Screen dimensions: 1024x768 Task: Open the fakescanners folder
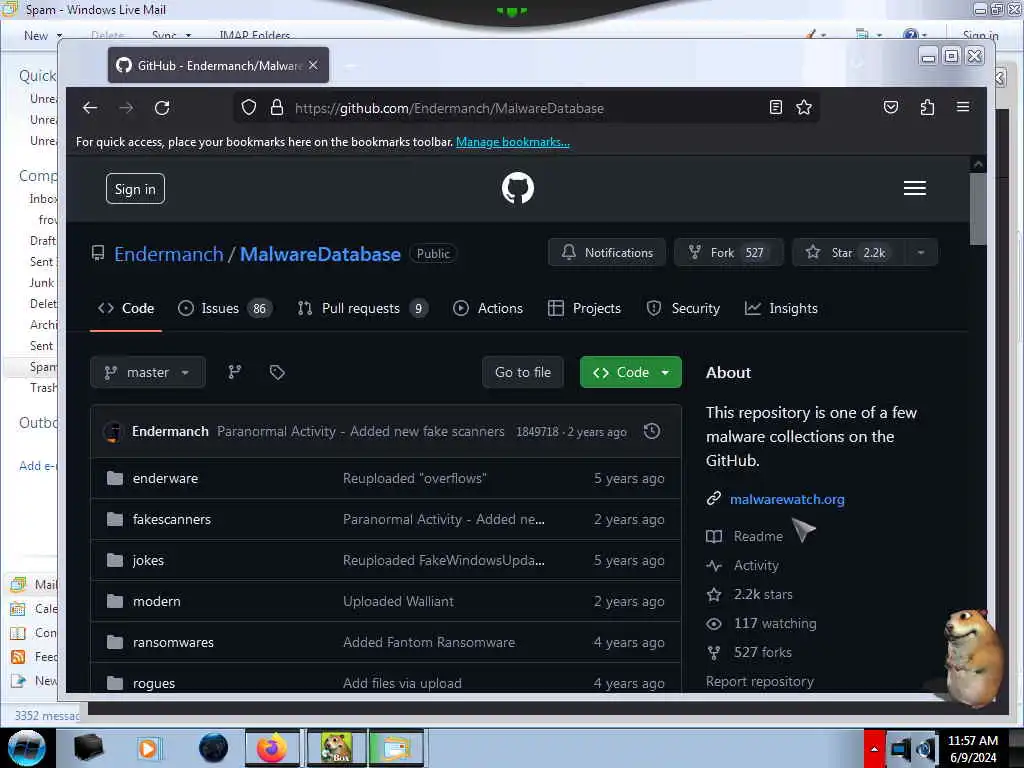tap(172, 519)
